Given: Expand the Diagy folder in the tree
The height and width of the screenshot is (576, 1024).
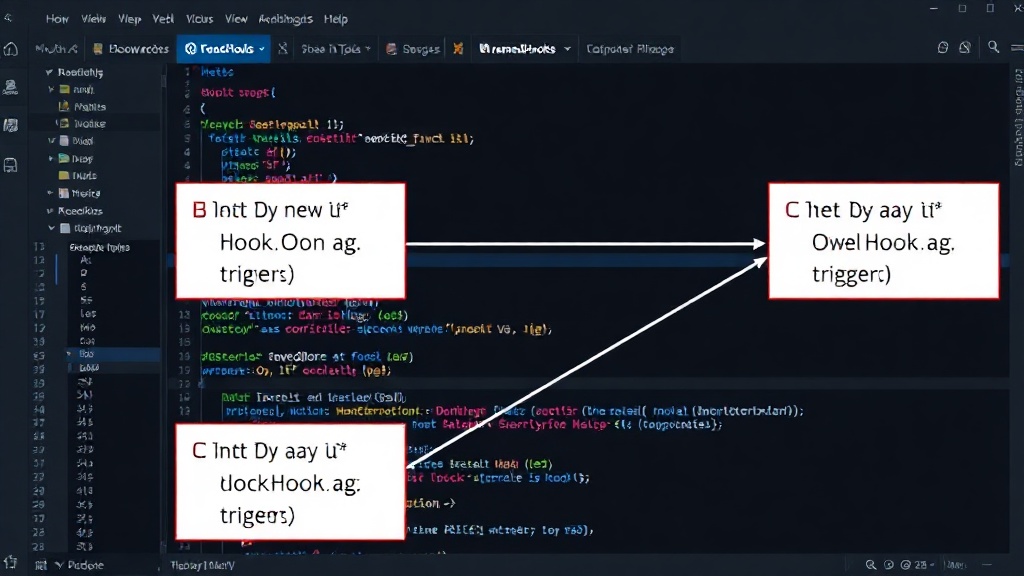Looking at the screenshot, I should coord(51,158).
